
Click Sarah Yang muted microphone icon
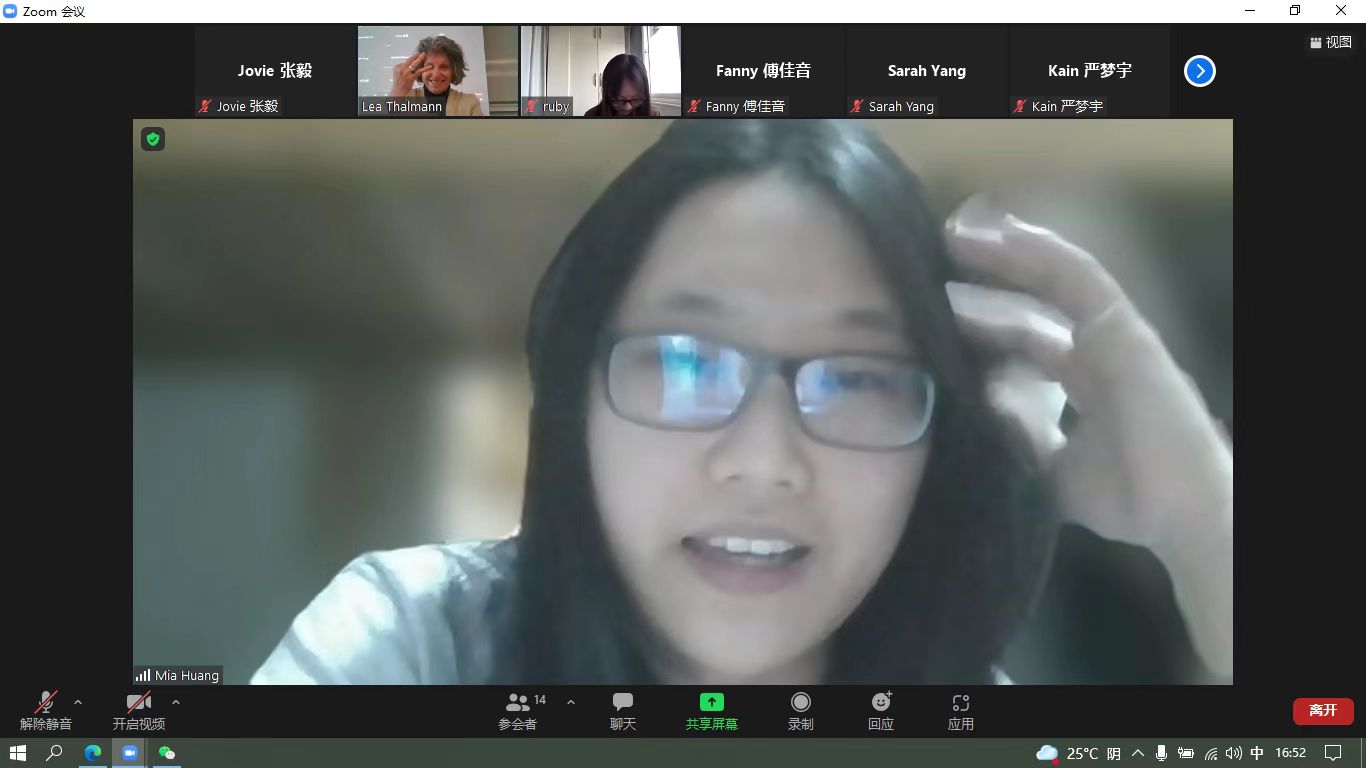point(857,106)
